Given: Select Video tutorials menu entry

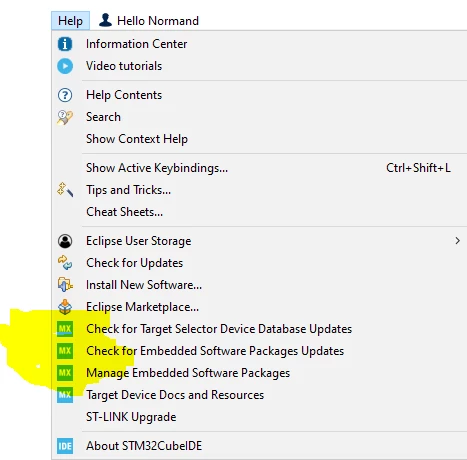Looking at the screenshot, I should click(259, 66).
